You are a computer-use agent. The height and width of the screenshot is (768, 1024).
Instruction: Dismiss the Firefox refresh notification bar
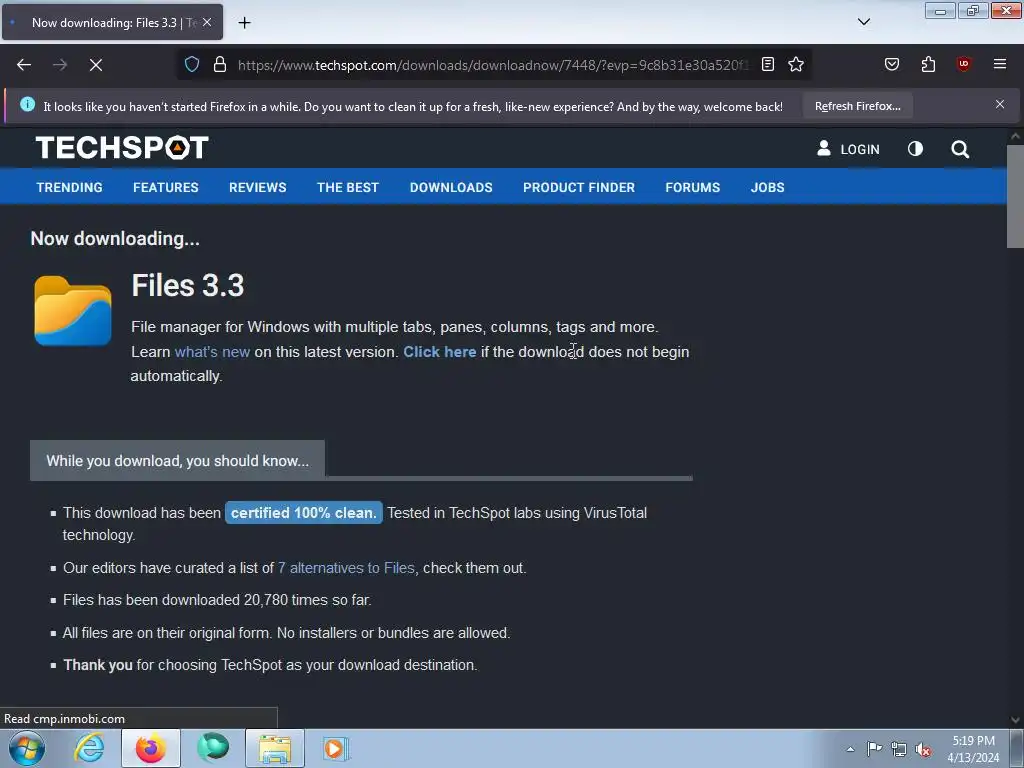tap(999, 104)
